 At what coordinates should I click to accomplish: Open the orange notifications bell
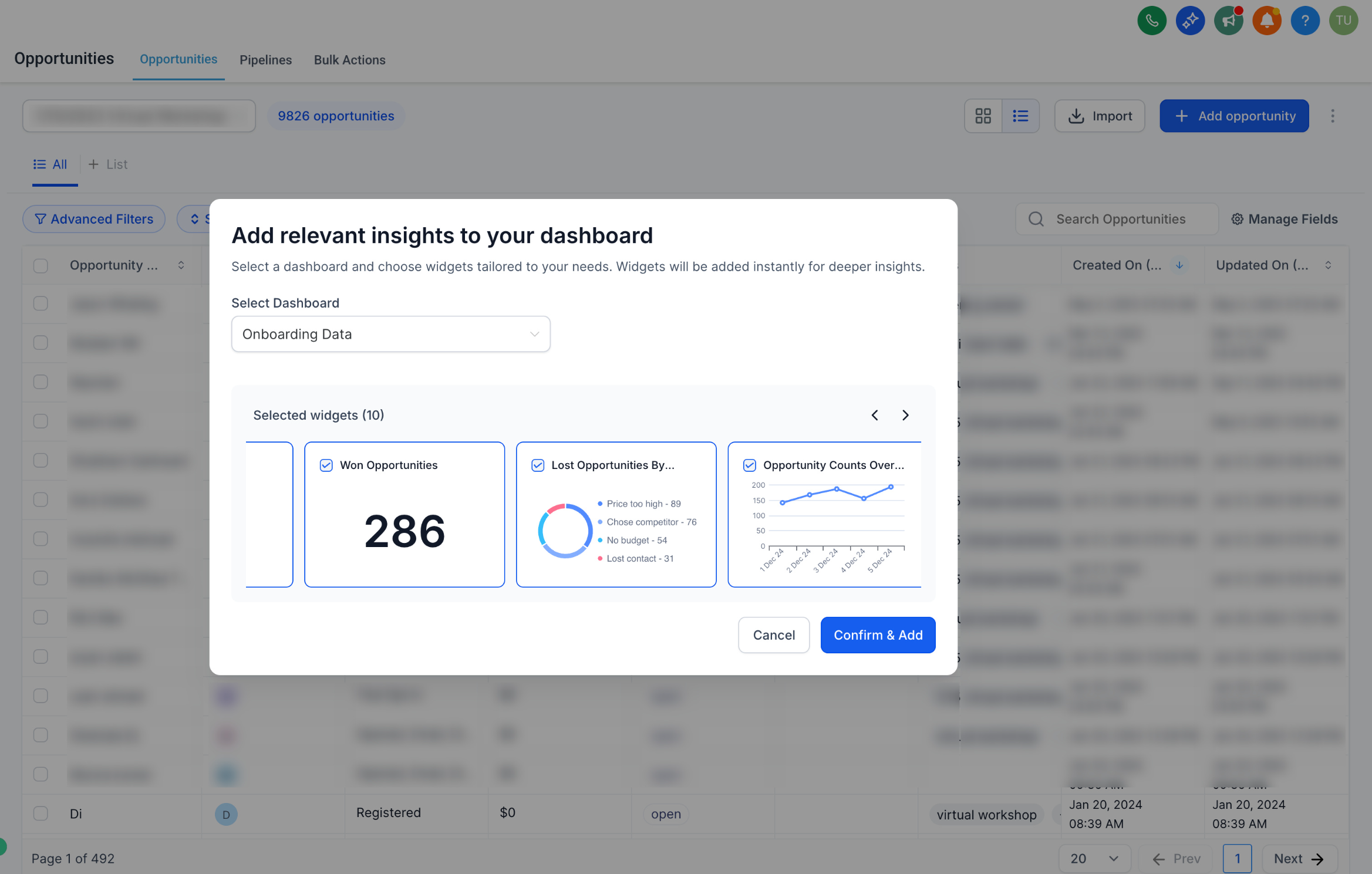(x=1267, y=21)
